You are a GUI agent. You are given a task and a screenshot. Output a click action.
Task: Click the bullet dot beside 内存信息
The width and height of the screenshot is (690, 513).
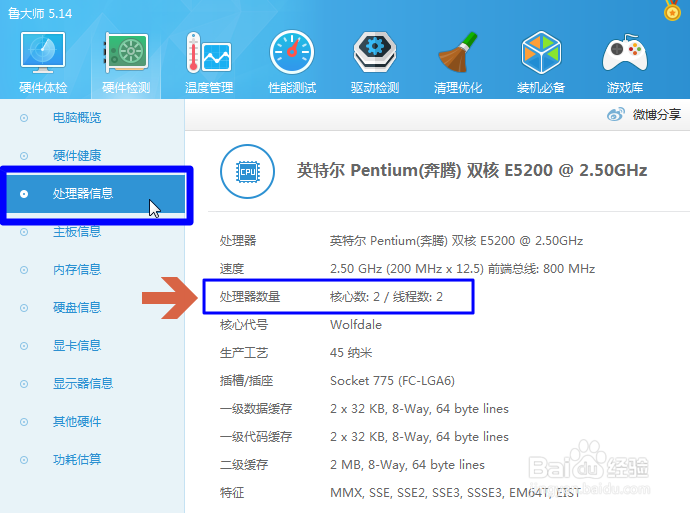click(24, 270)
